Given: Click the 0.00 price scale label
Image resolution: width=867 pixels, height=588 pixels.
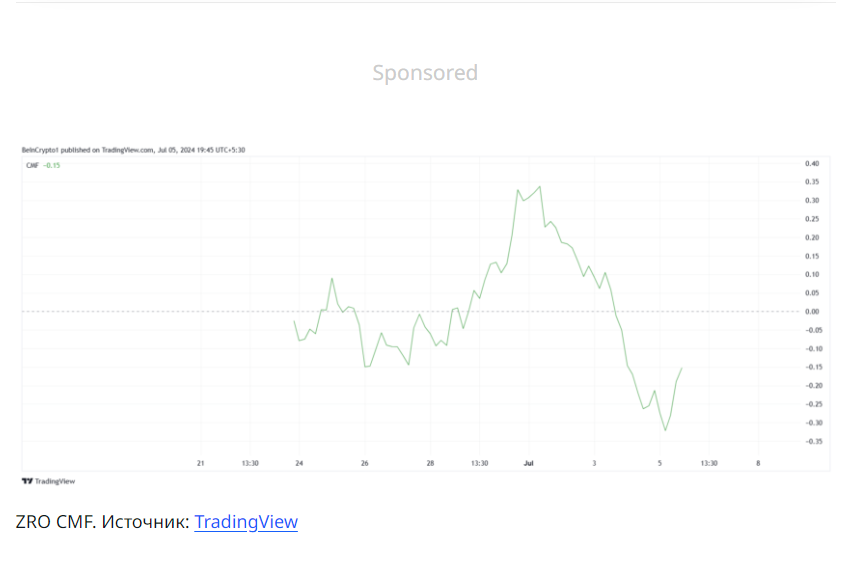Looking at the screenshot, I should click(812, 311).
